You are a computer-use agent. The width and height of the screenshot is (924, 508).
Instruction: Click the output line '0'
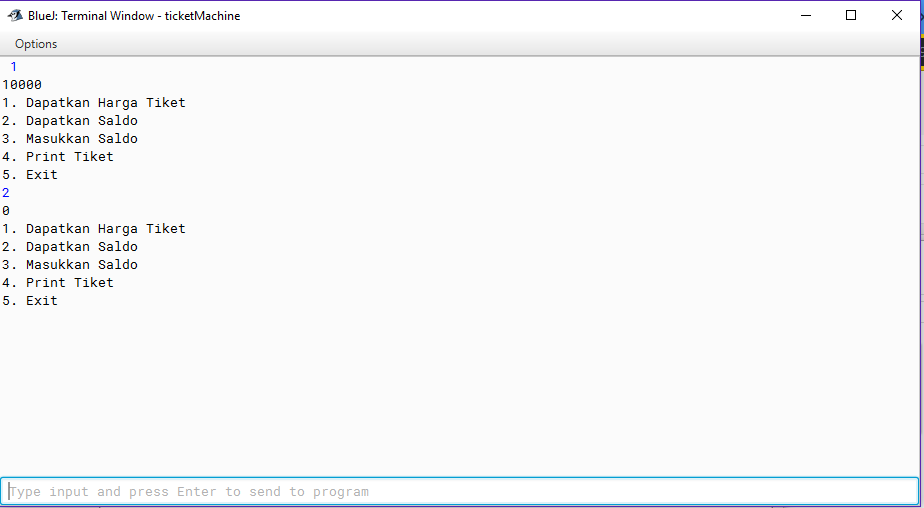point(6,211)
